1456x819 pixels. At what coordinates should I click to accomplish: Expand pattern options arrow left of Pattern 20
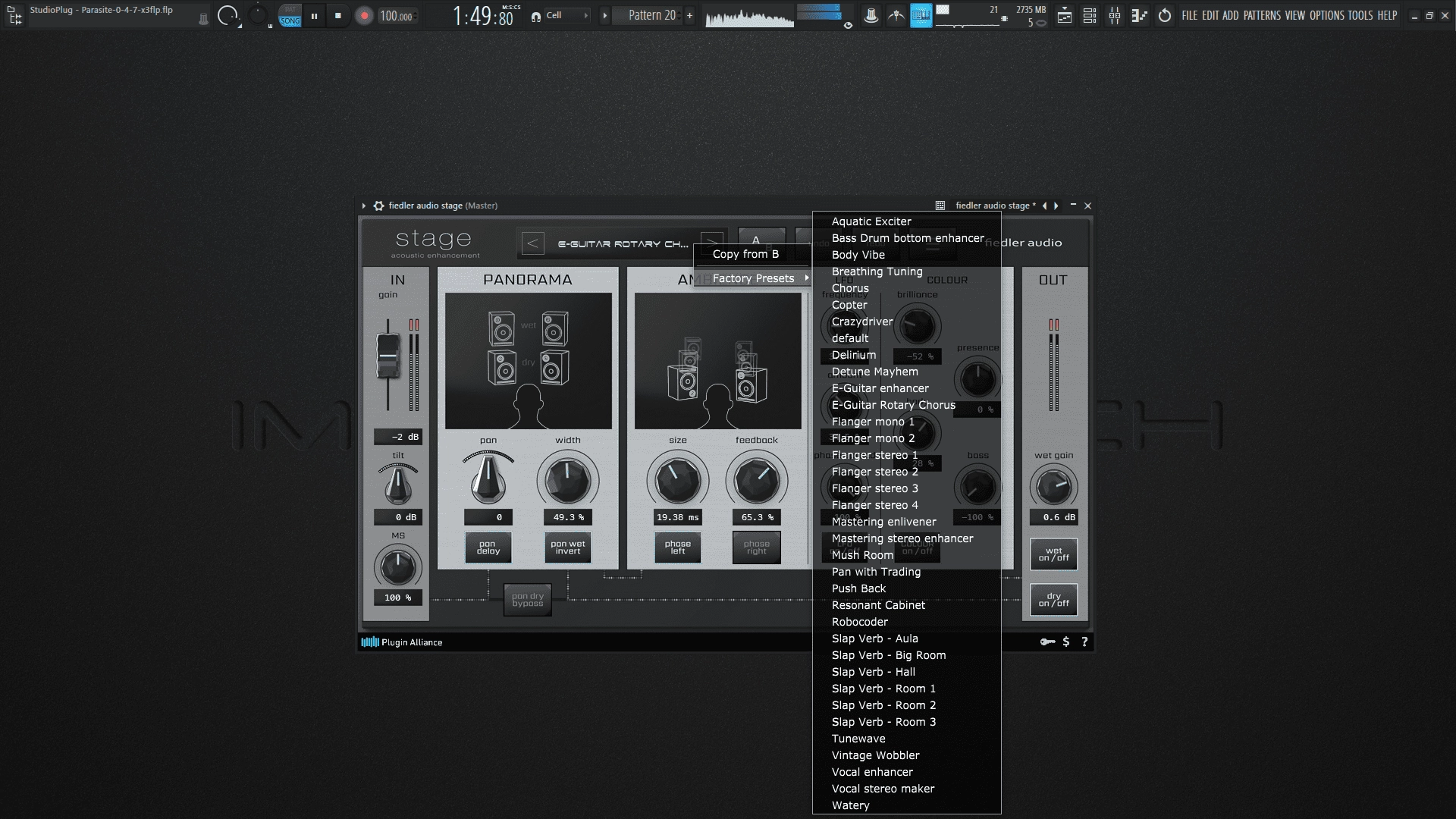(604, 15)
